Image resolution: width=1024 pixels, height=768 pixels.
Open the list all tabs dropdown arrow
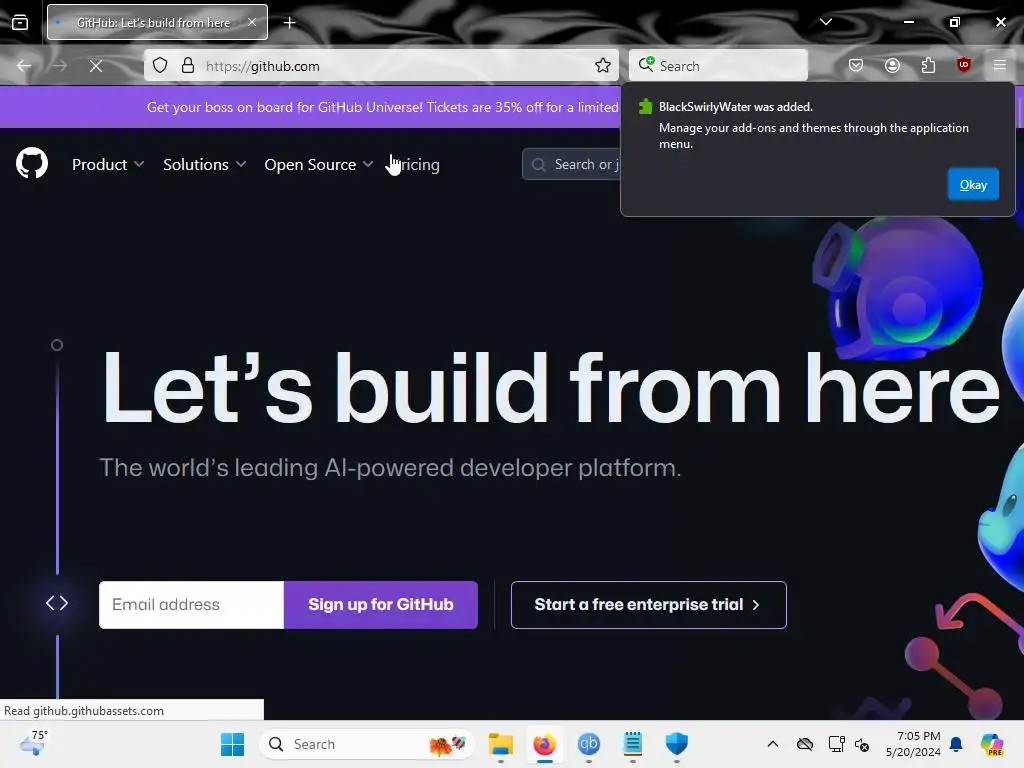(825, 22)
